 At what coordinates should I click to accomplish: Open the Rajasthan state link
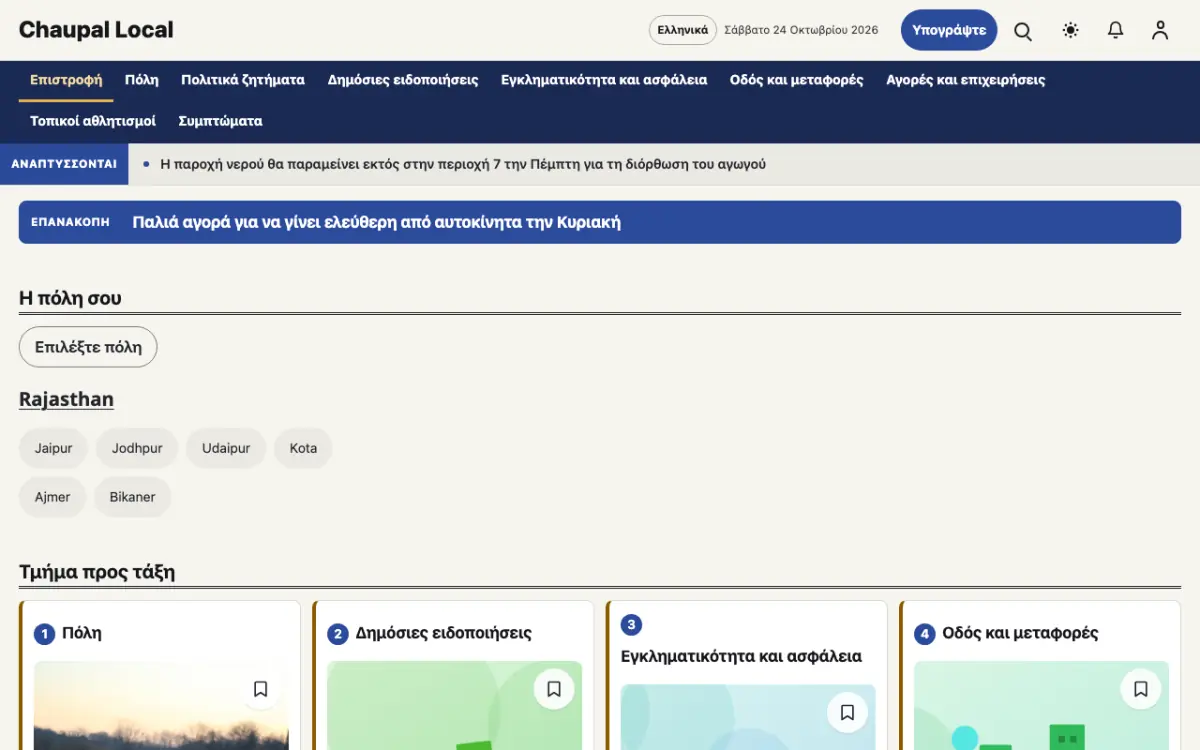[x=66, y=399]
